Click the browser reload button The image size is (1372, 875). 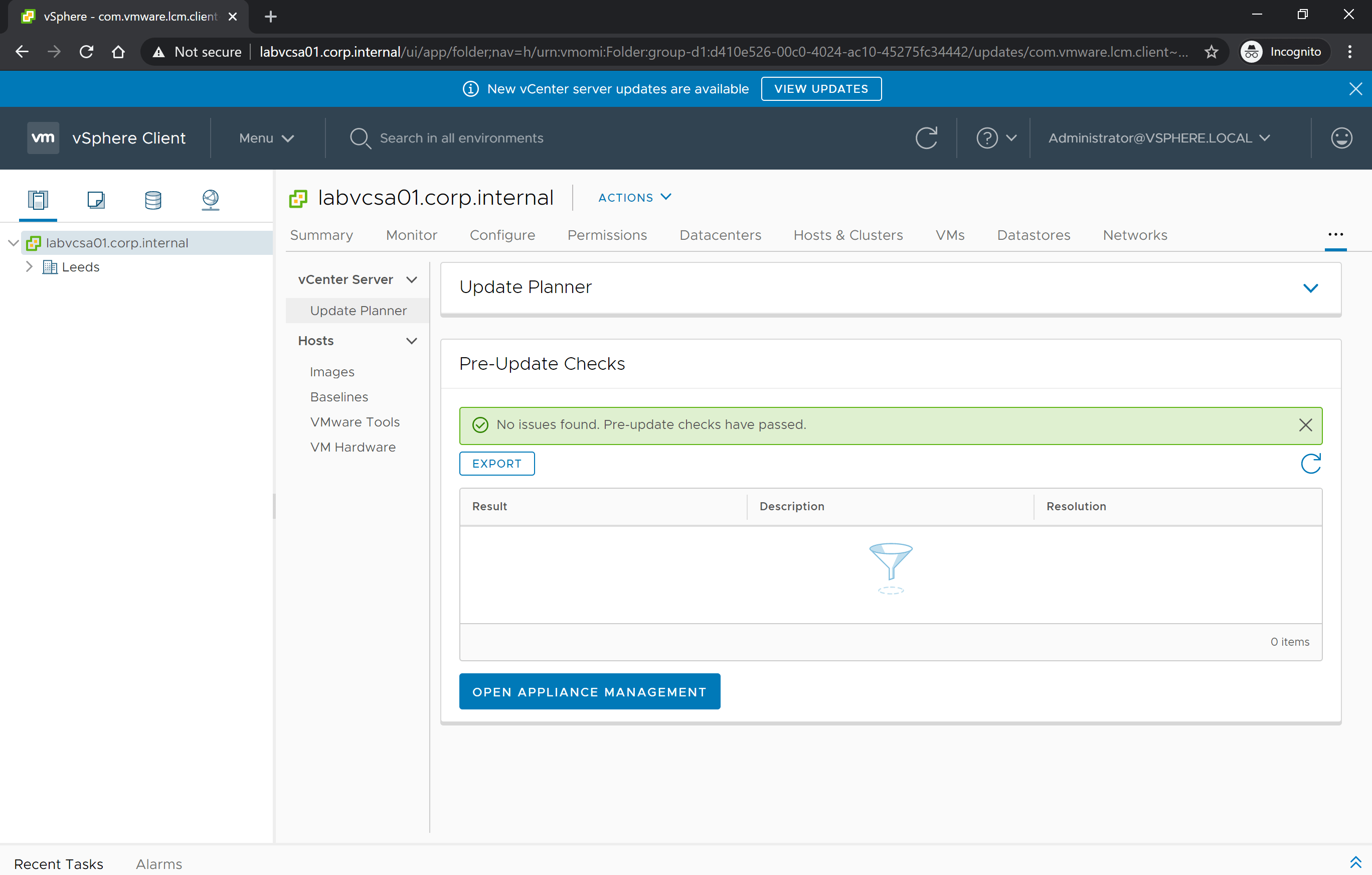(87, 52)
